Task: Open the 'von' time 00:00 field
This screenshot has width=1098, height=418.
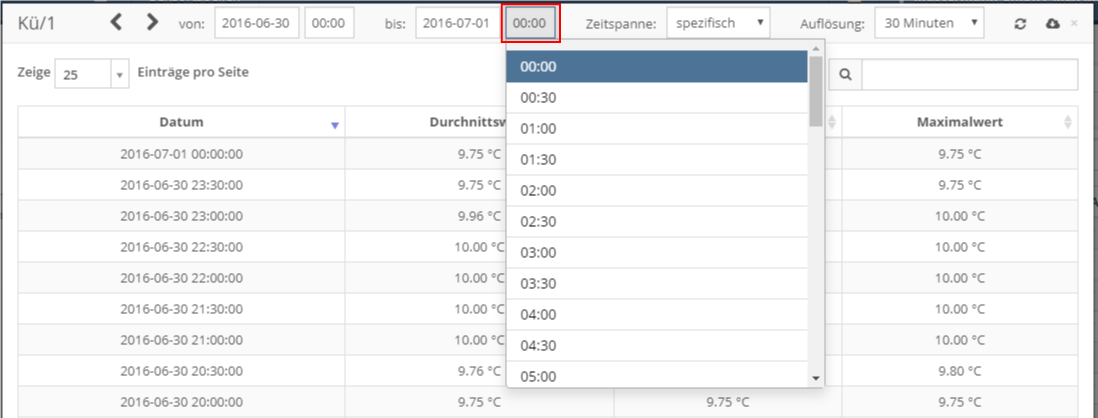Action: pyautogui.click(x=329, y=23)
